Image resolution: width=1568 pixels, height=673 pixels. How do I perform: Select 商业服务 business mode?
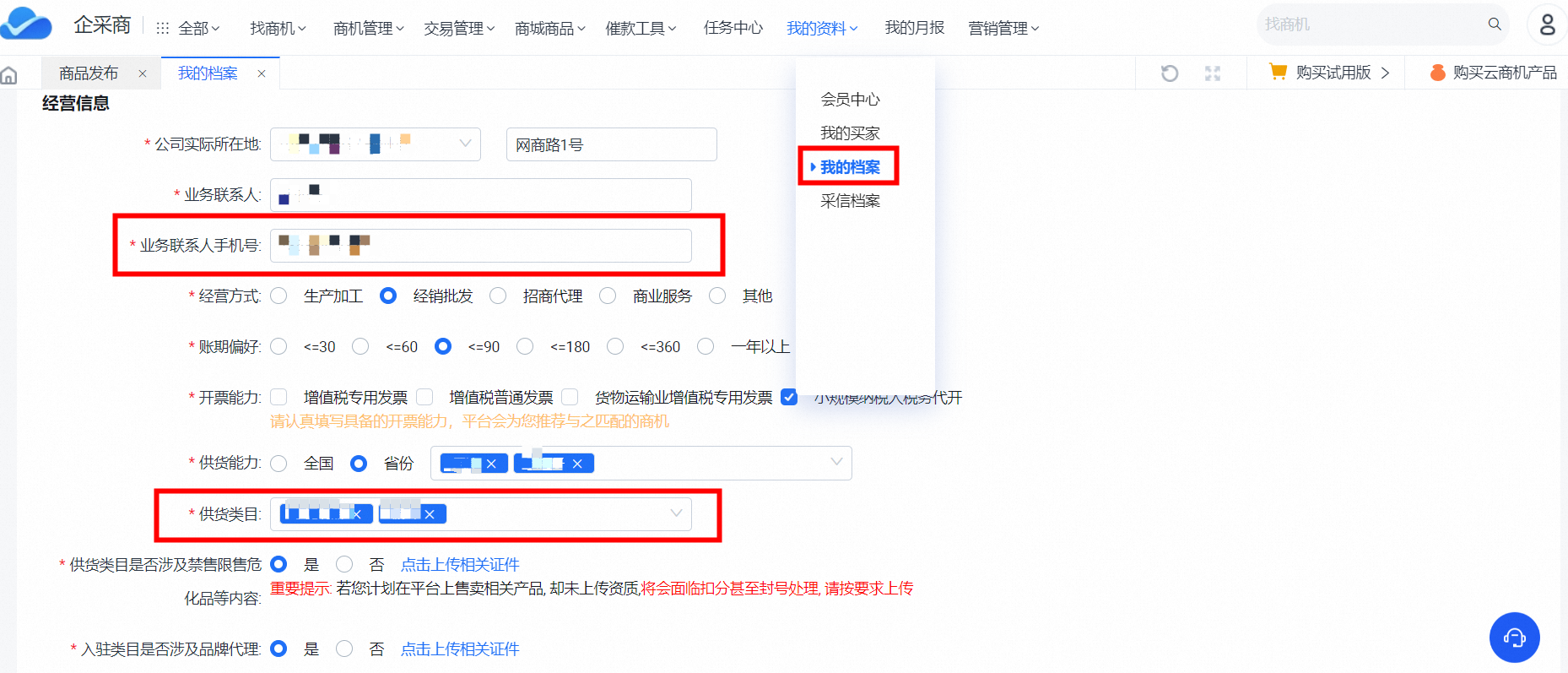click(x=608, y=296)
